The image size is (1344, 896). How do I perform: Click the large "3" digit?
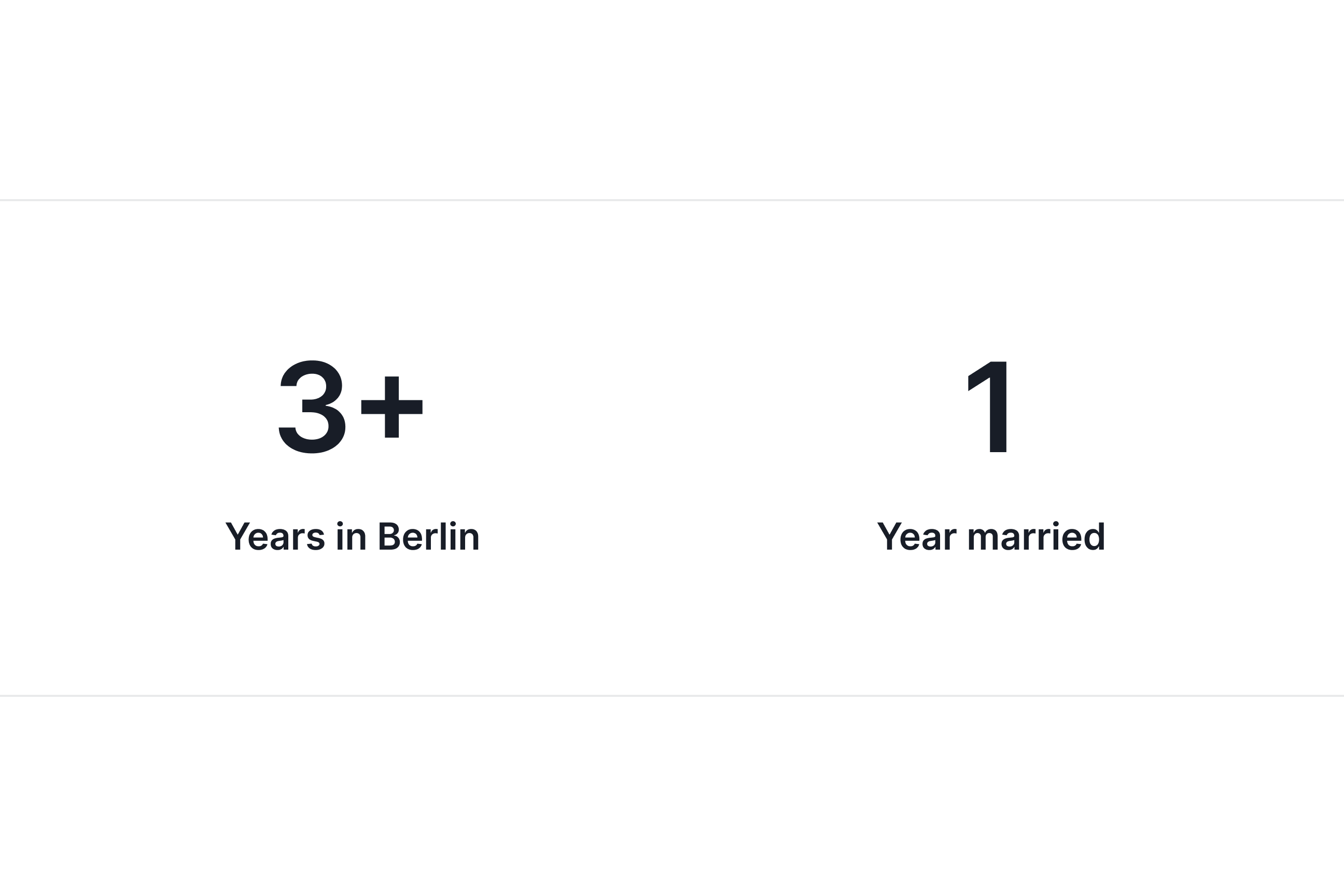[312, 407]
